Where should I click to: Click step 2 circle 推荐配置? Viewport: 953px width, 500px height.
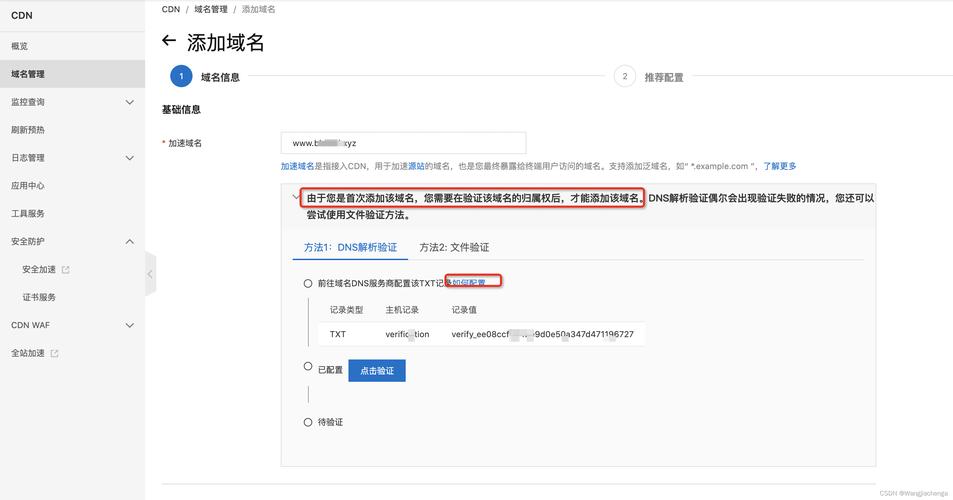pos(624,77)
